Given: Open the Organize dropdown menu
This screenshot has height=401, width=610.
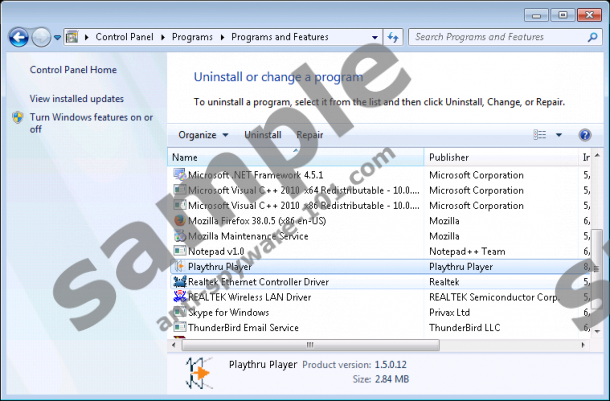Looking at the screenshot, I should point(203,135).
